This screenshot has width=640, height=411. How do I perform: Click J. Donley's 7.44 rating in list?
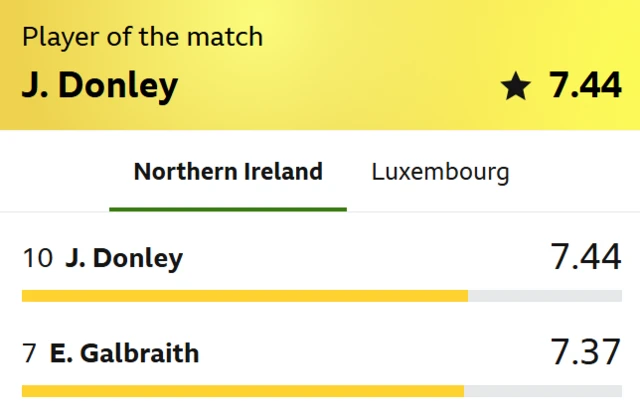tap(585, 257)
